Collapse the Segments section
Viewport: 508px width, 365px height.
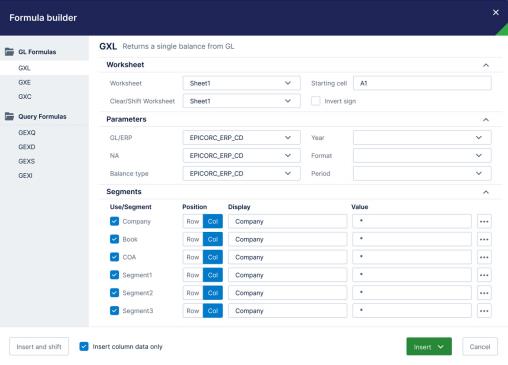coord(486,192)
